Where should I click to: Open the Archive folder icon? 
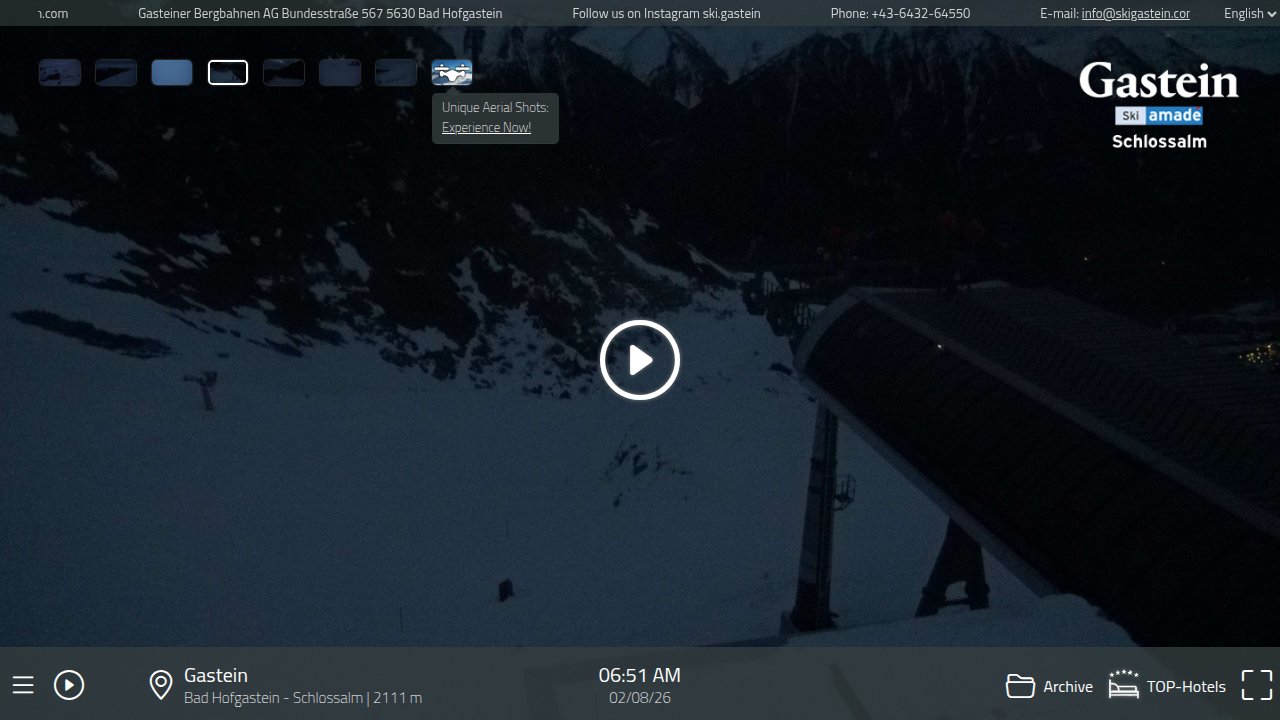pos(1020,686)
